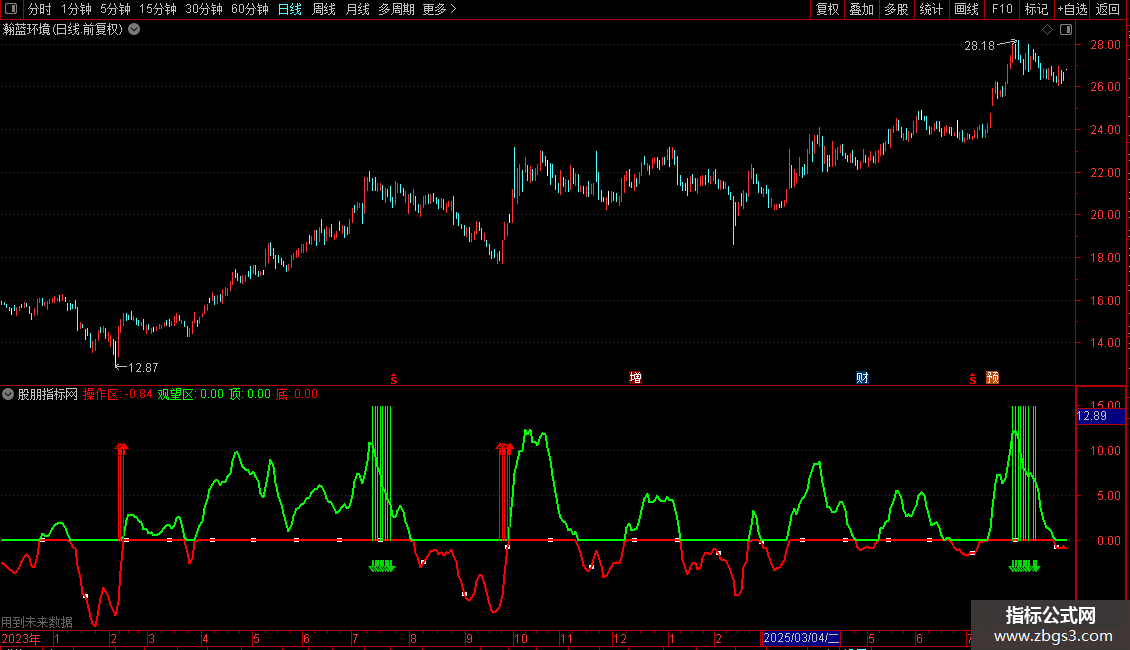Click the 2023年 label on time axis
The width and height of the screenshot is (1130, 650).
(21, 638)
